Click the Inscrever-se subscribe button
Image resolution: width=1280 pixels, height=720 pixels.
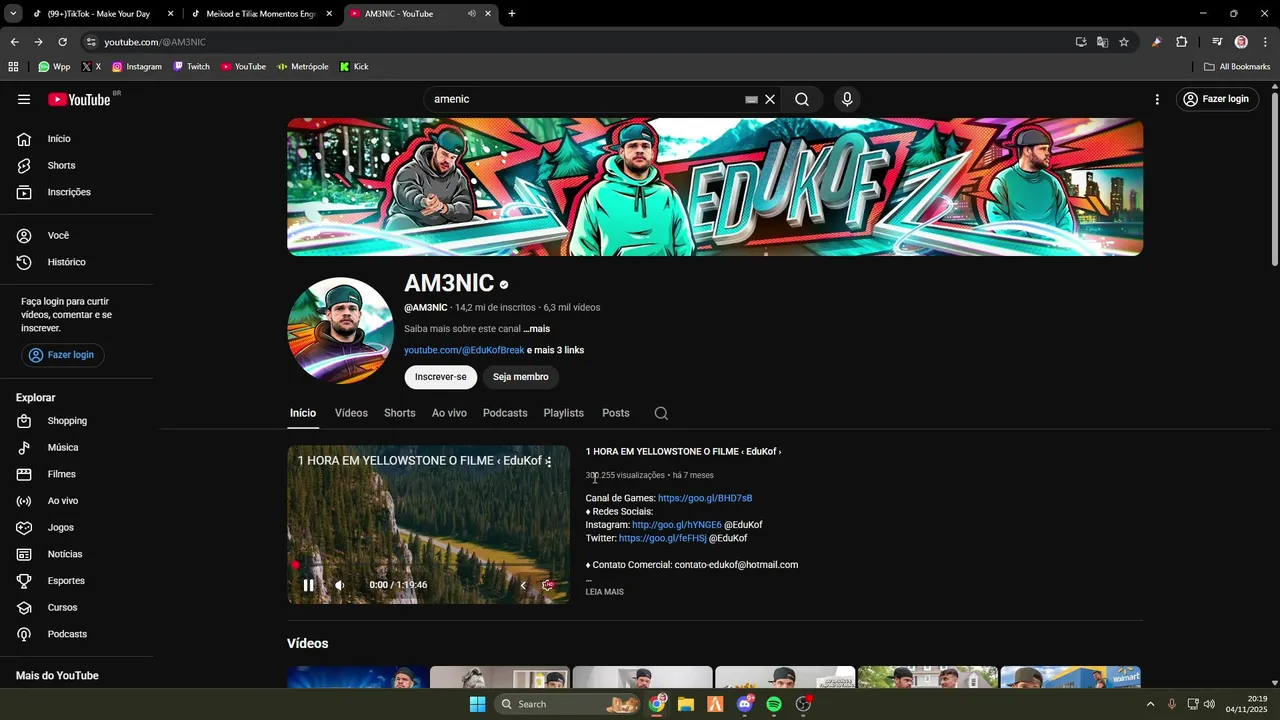pos(441,377)
